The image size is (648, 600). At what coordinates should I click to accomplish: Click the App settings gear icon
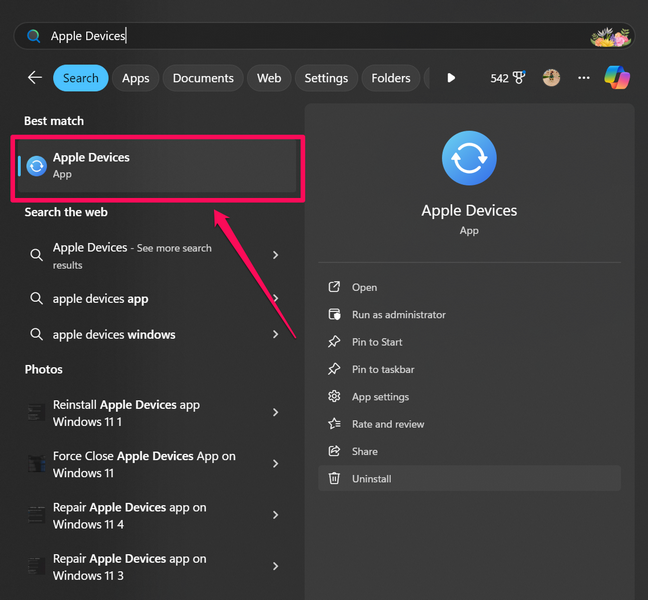334,397
